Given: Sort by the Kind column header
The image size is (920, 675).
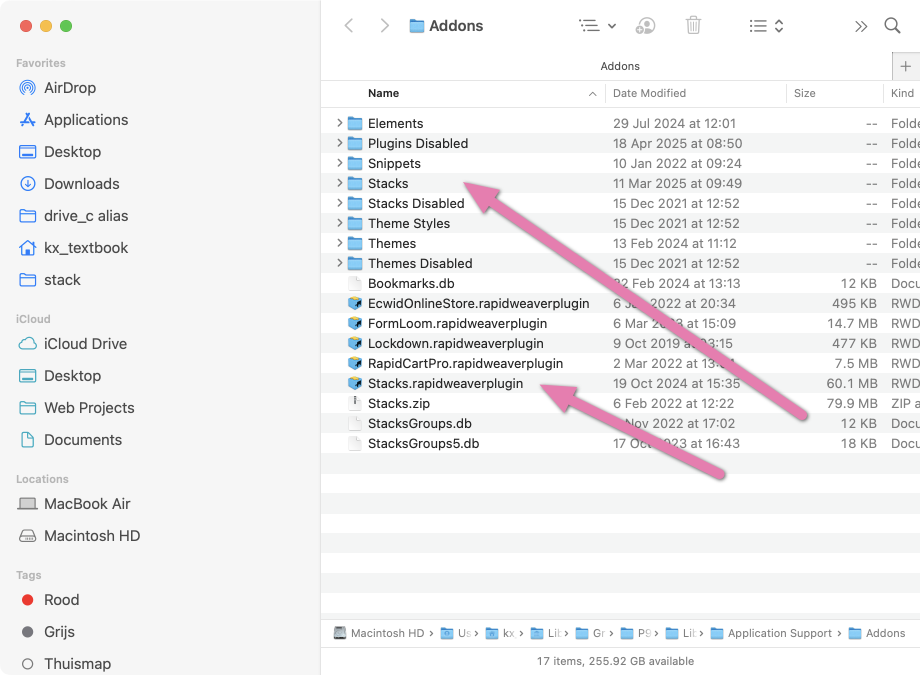Looking at the screenshot, I should (x=902, y=93).
